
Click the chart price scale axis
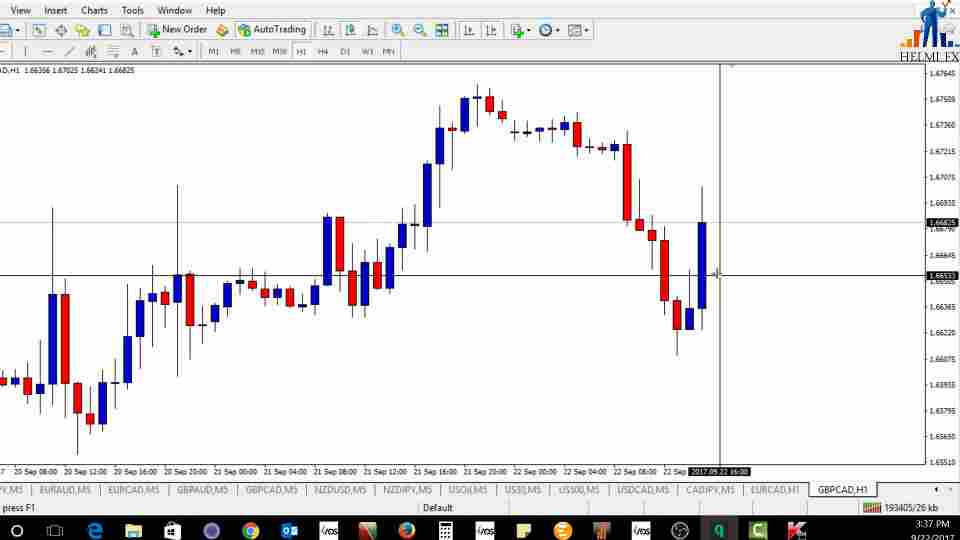click(942, 263)
